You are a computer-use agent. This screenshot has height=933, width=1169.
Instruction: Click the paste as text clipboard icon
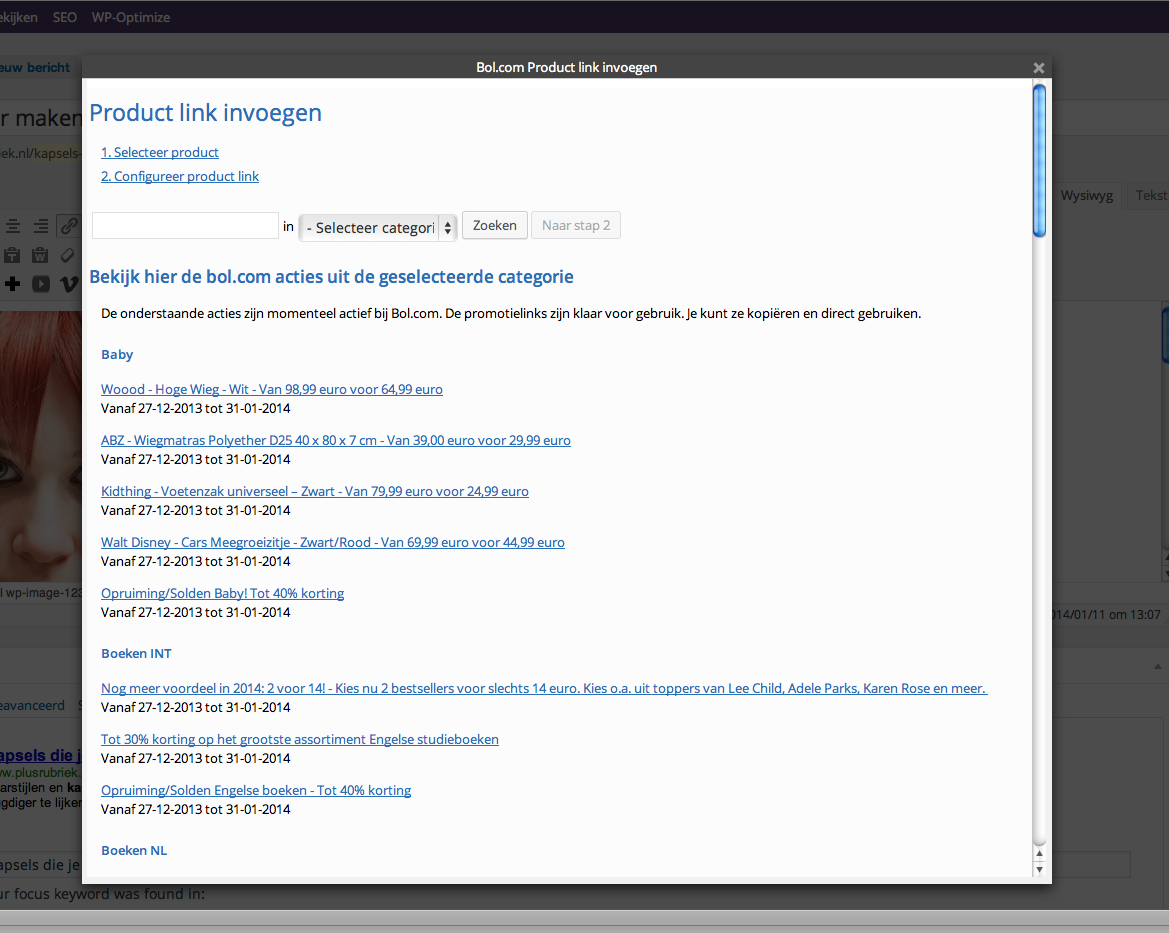point(12,255)
